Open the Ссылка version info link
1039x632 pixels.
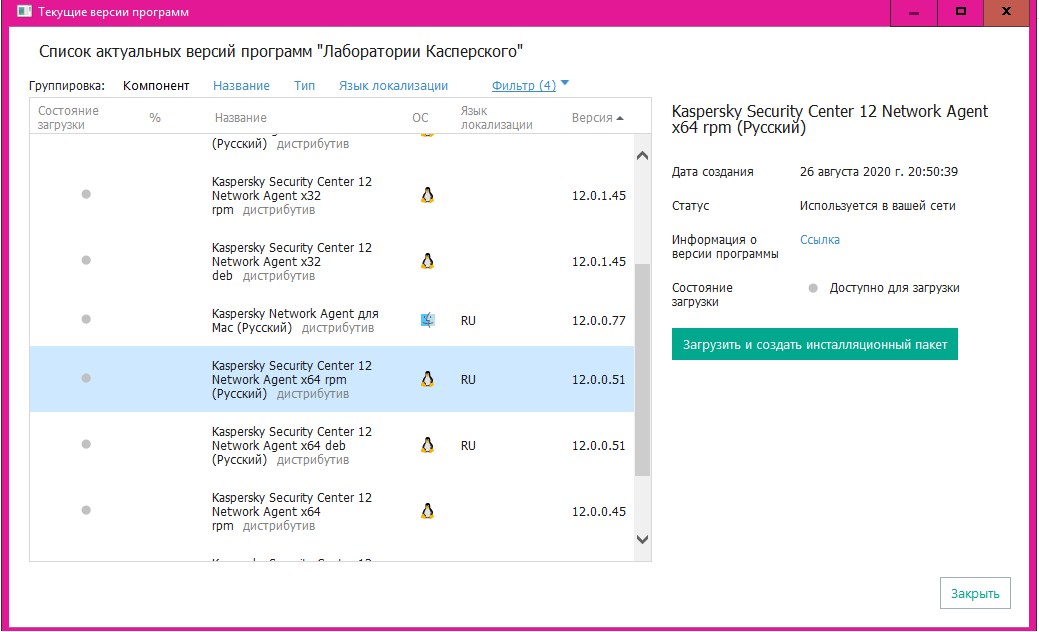820,240
